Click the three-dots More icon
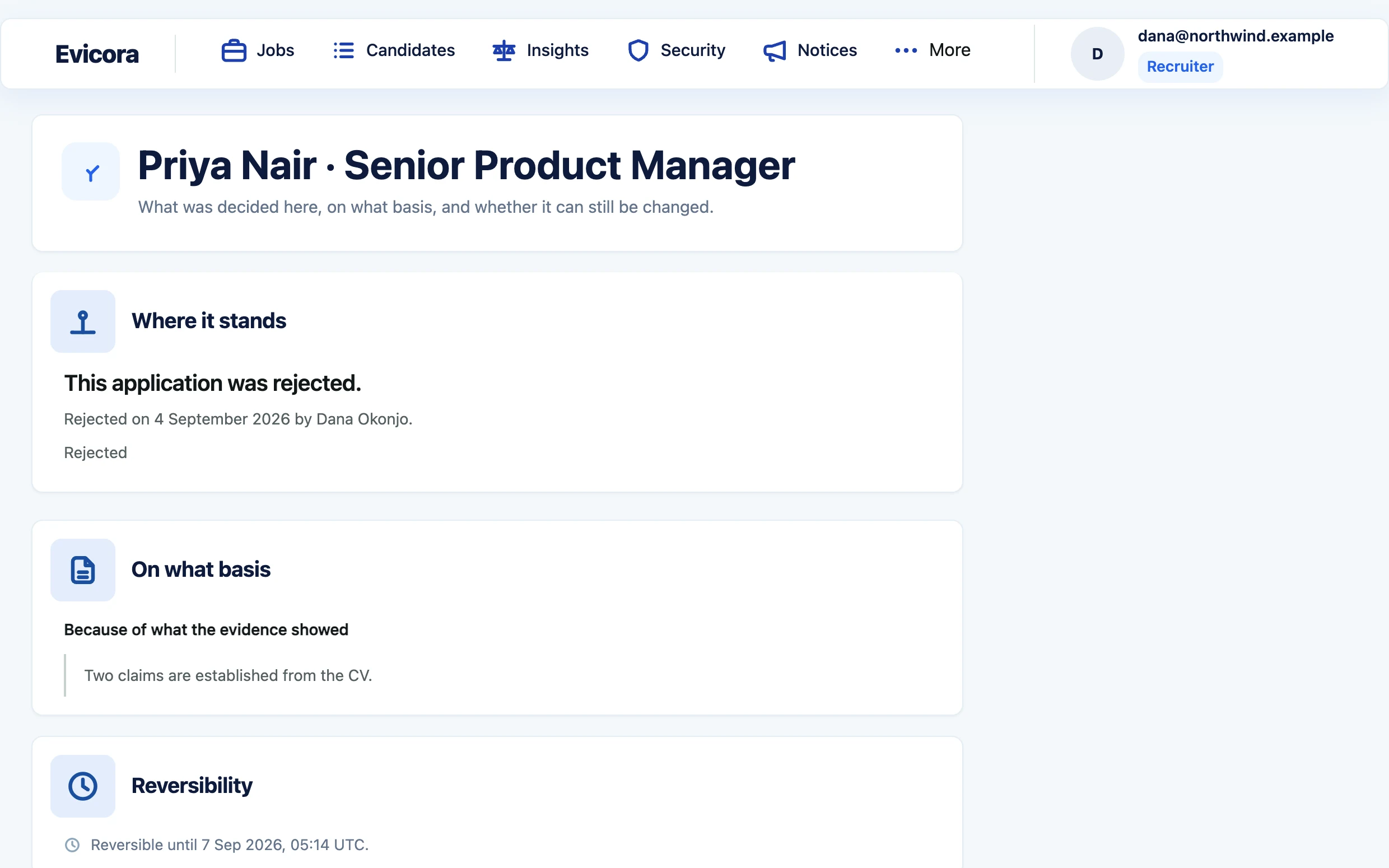Viewport: 1389px width, 868px height. (x=906, y=50)
